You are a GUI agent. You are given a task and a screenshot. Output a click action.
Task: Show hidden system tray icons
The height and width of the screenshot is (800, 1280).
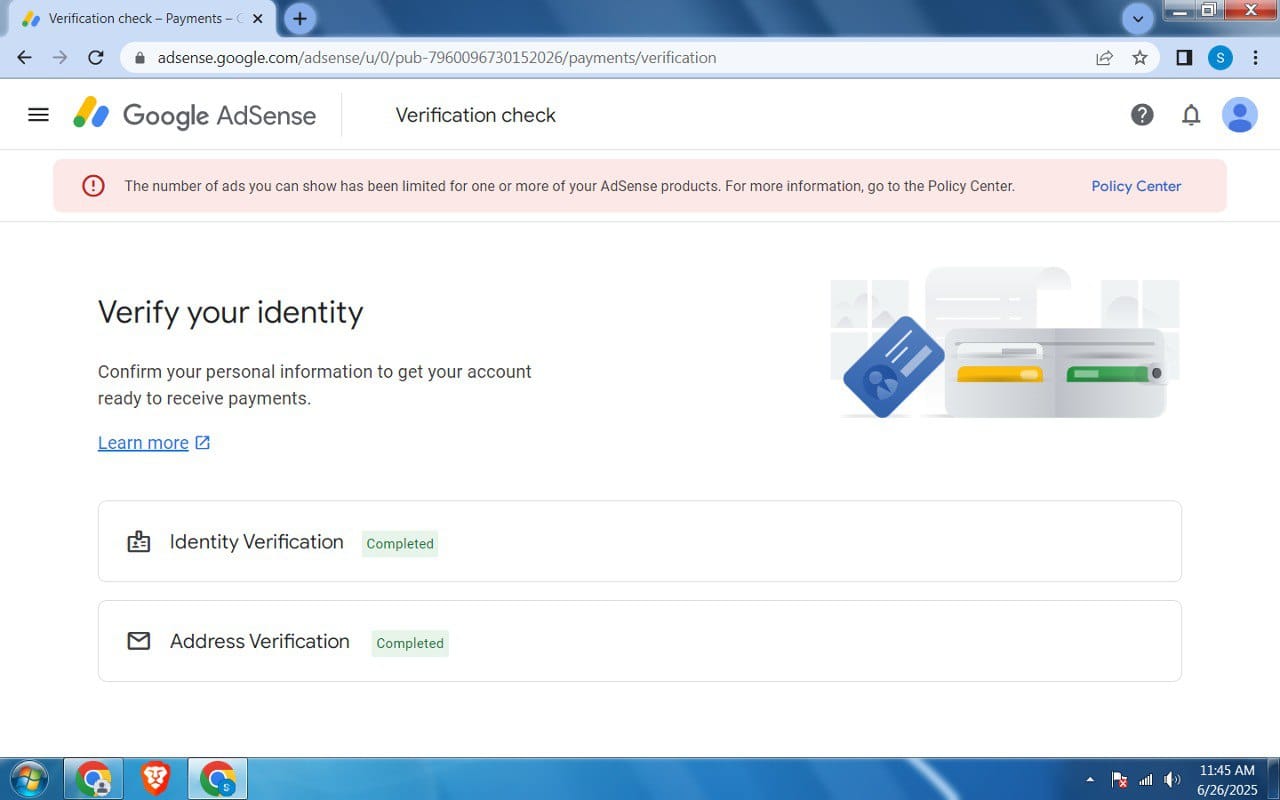tap(1090, 779)
